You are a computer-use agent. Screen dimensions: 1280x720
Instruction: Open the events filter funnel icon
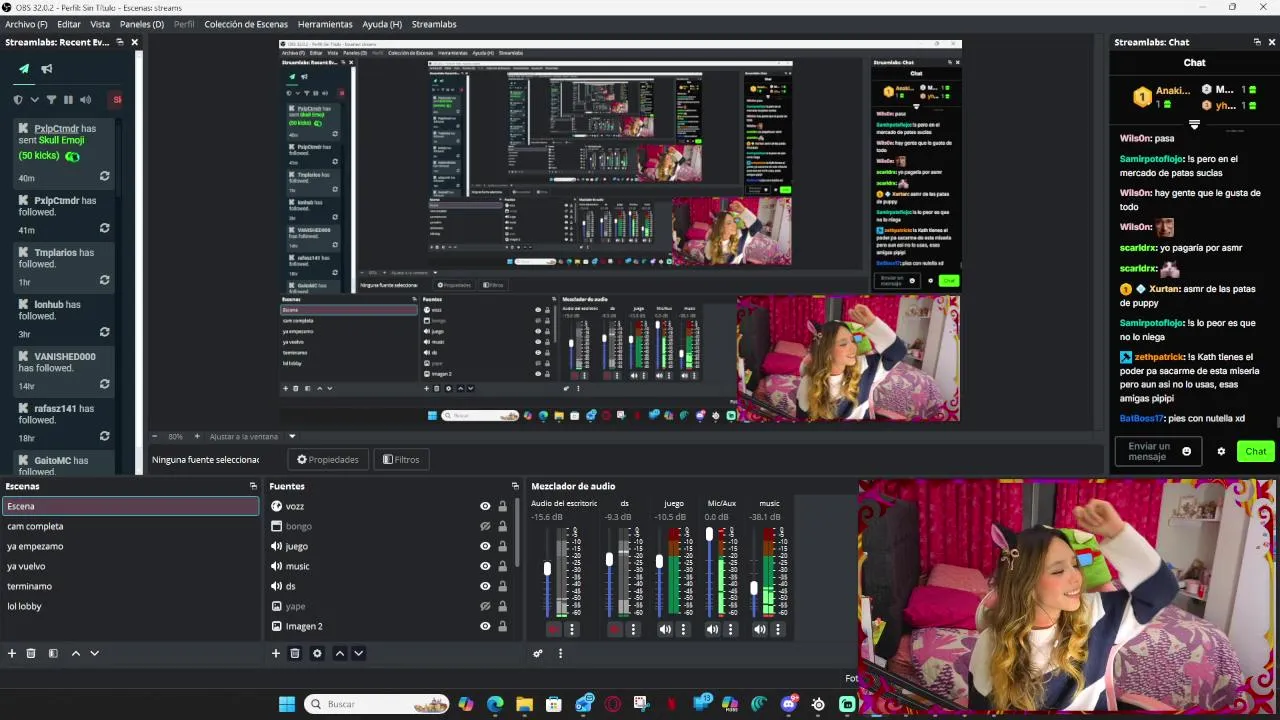51,100
